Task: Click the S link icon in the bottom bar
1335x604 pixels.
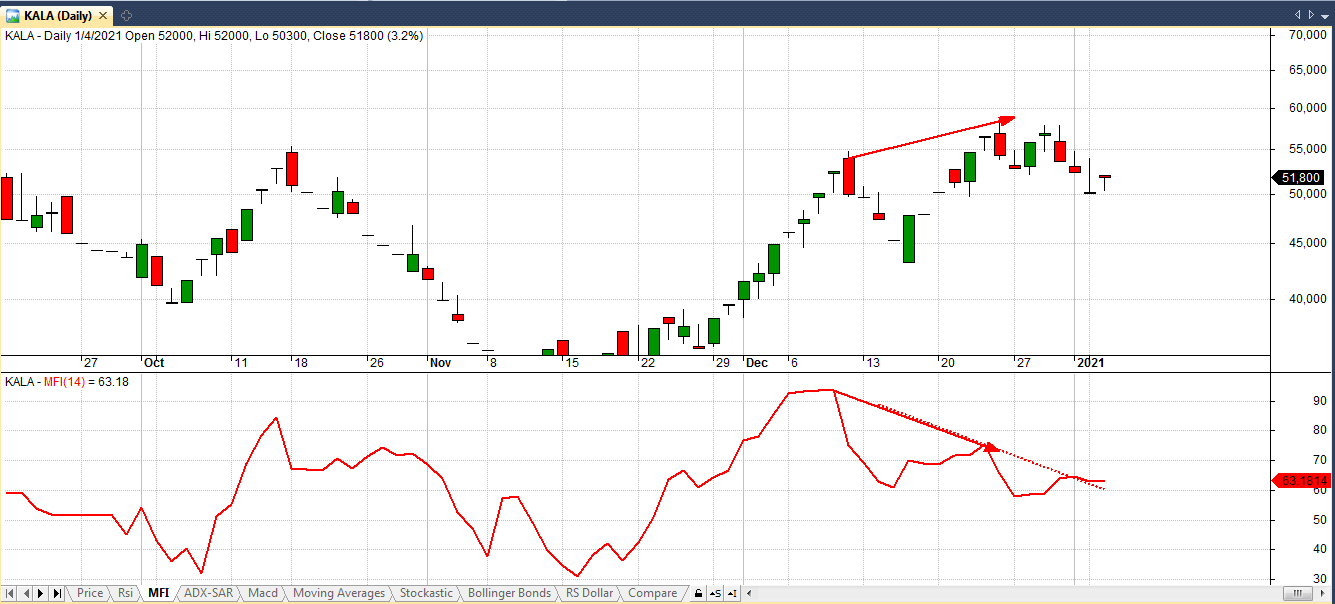Action: (716, 593)
